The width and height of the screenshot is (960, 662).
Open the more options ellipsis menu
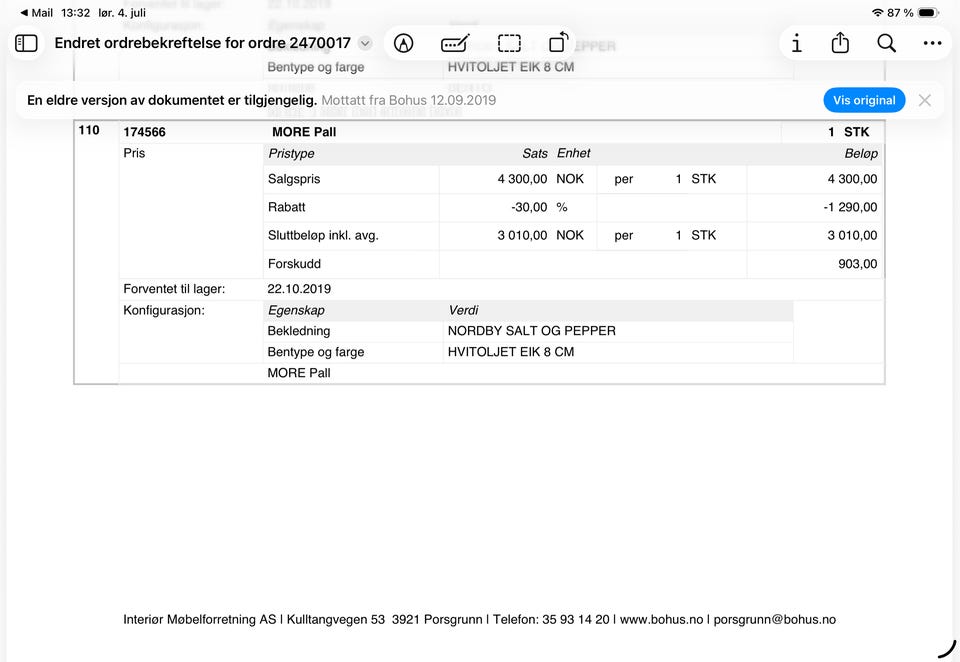click(932, 43)
